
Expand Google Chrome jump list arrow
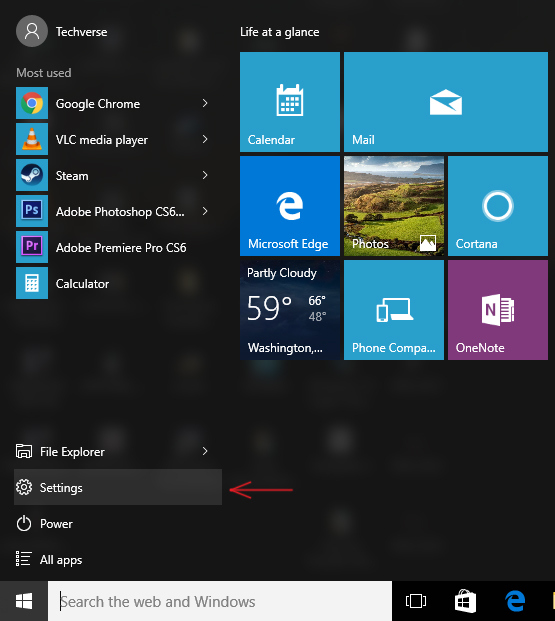click(x=205, y=103)
